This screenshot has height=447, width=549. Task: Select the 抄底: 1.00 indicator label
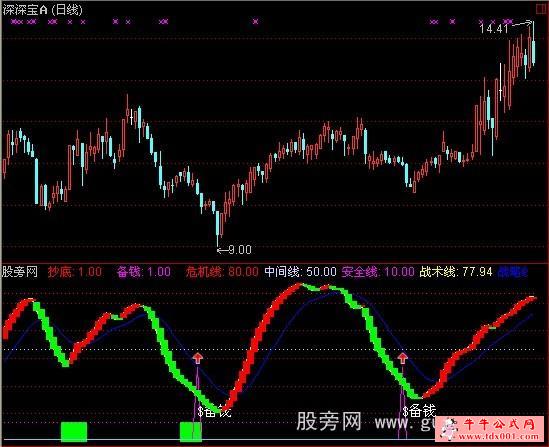tap(75, 272)
